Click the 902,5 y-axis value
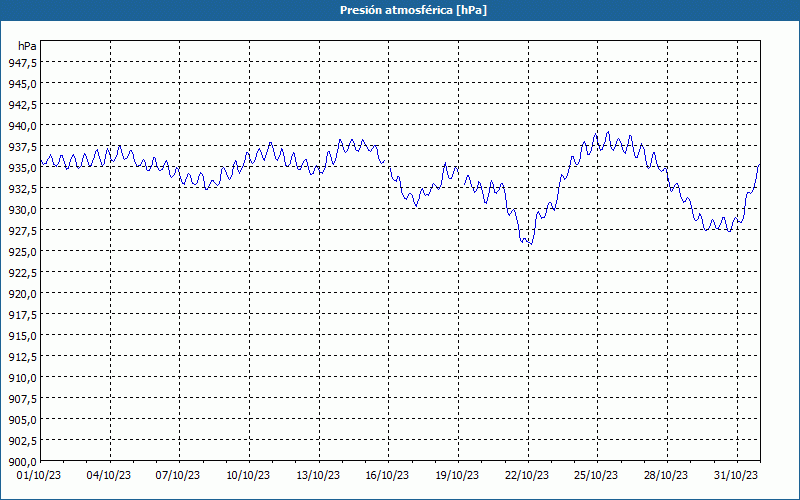 pos(22,440)
